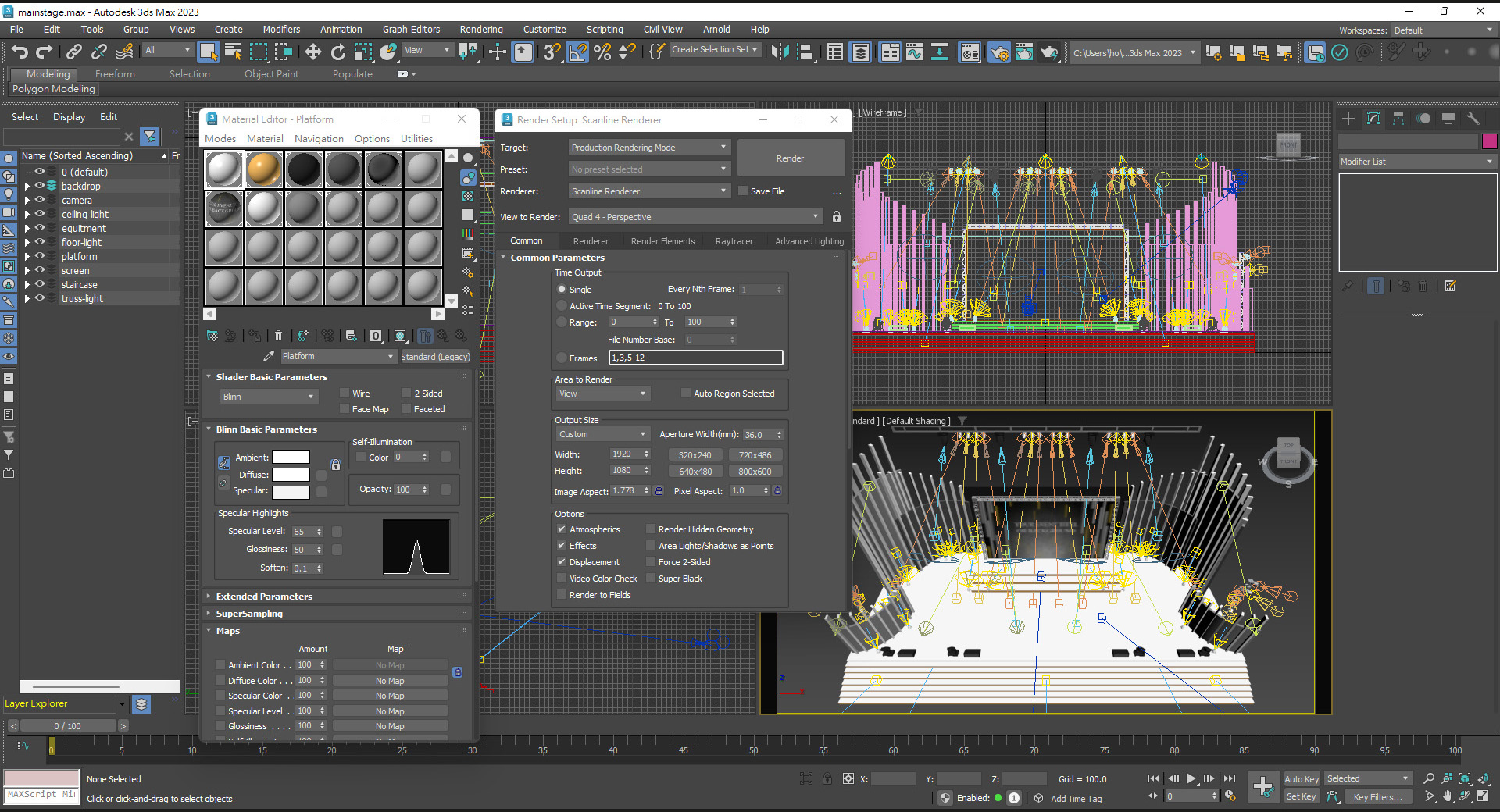This screenshot has width=1500, height=812.
Task: Click the Render button
Action: coord(790,158)
